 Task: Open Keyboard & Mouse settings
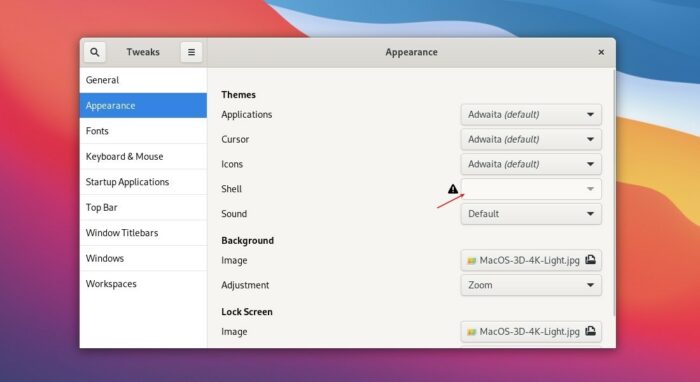[x=143, y=157]
